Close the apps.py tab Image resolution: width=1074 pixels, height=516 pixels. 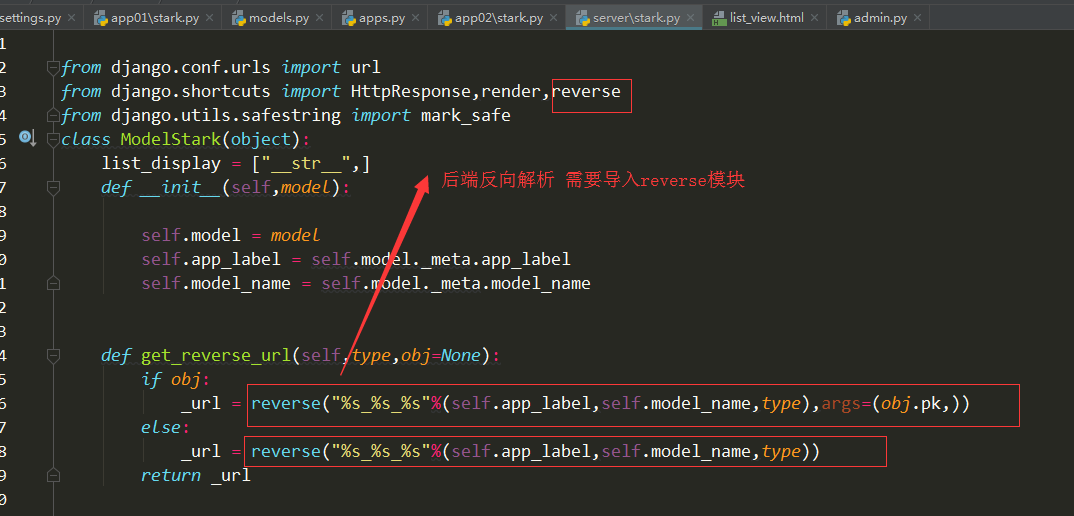pyautogui.click(x=414, y=18)
